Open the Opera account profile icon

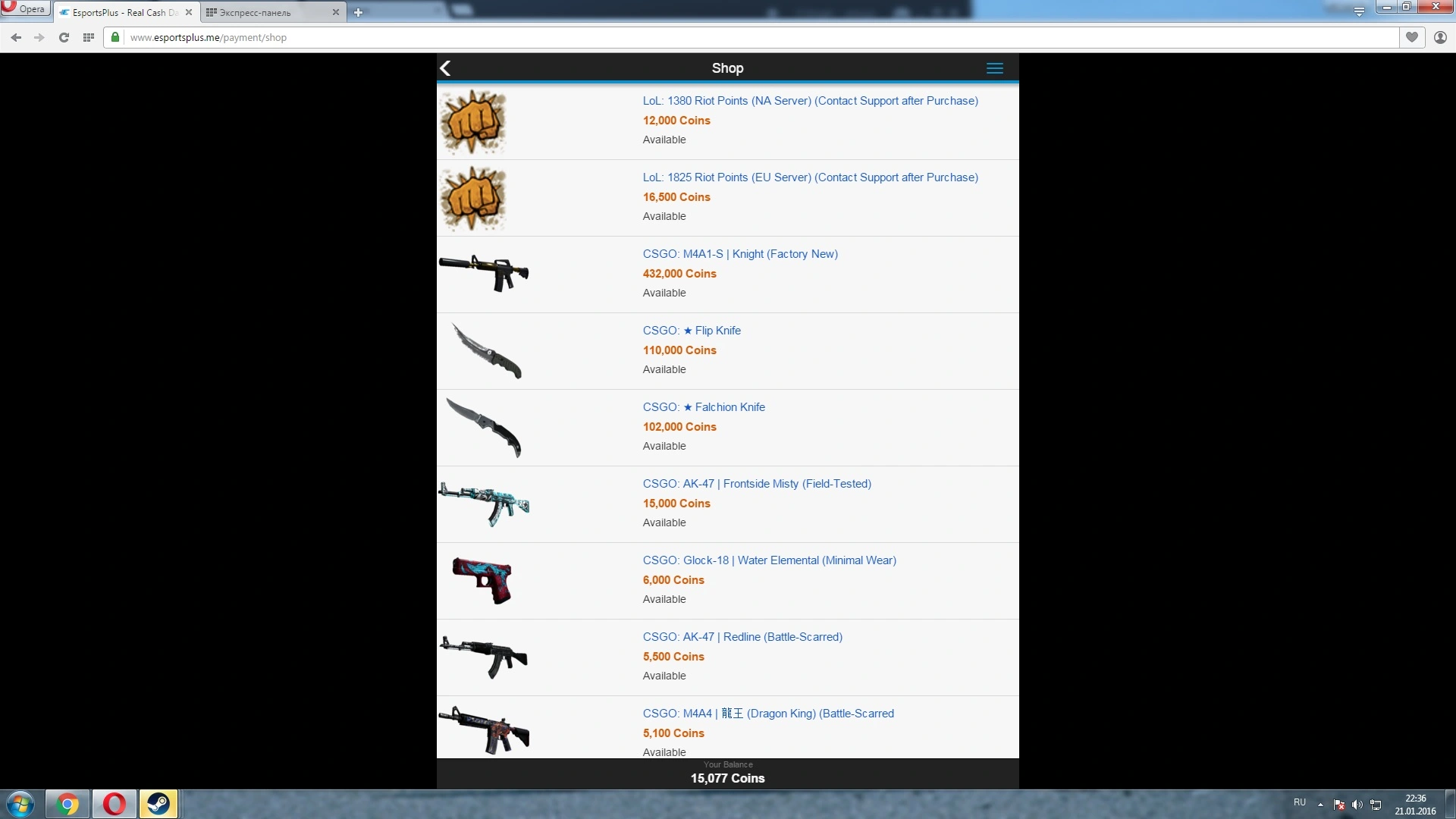pos(1440,37)
